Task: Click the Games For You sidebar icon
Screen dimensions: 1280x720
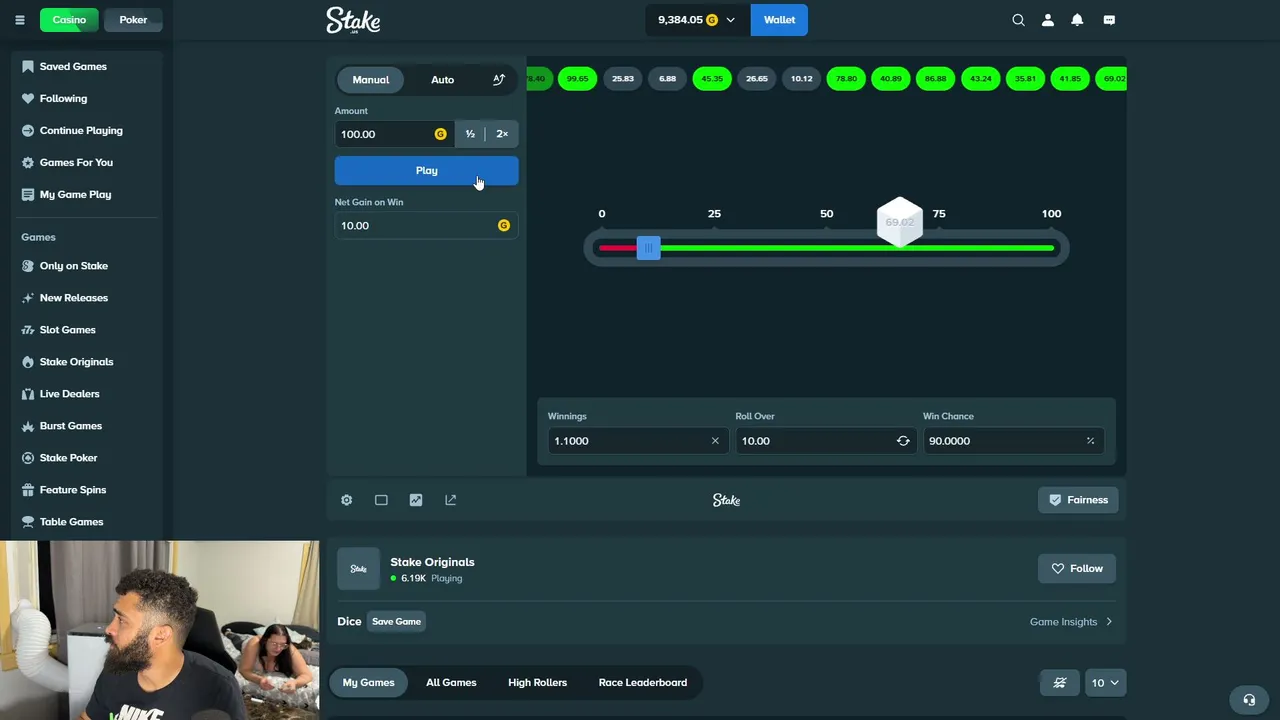Action: 28,162
